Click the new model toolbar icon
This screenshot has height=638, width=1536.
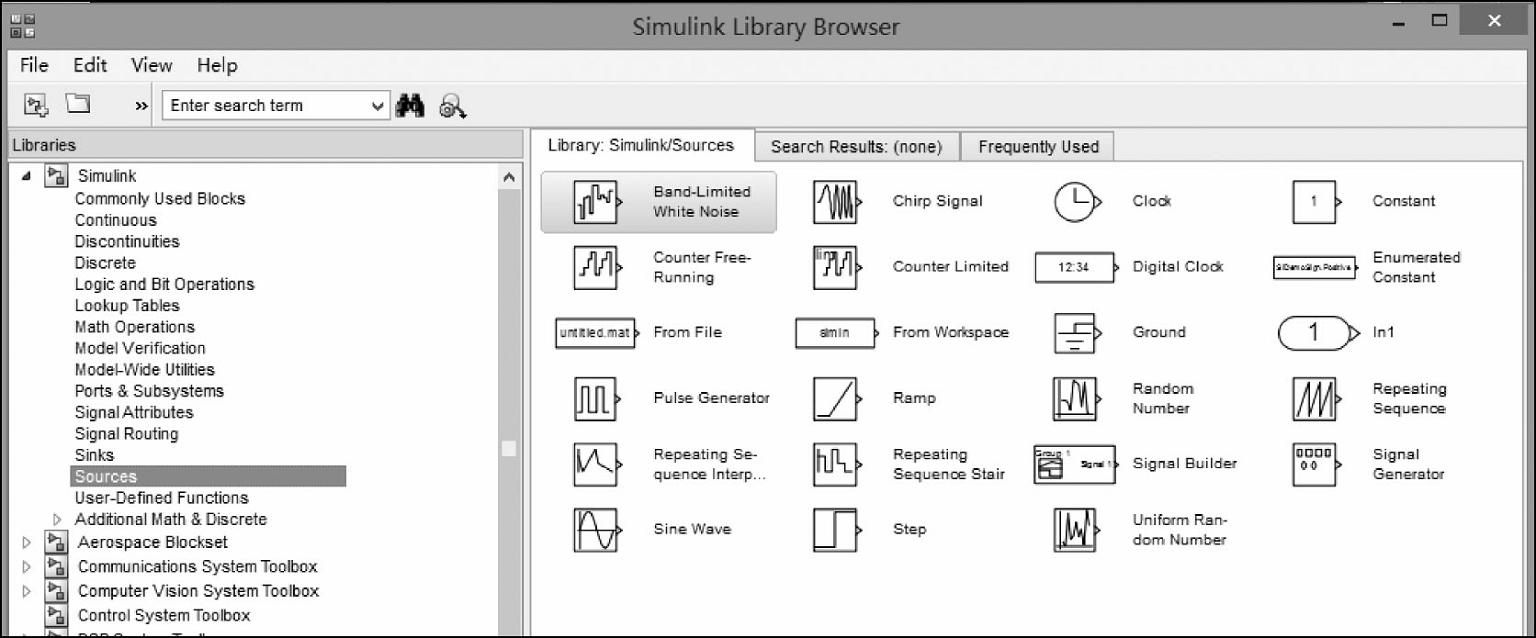point(36,104)
